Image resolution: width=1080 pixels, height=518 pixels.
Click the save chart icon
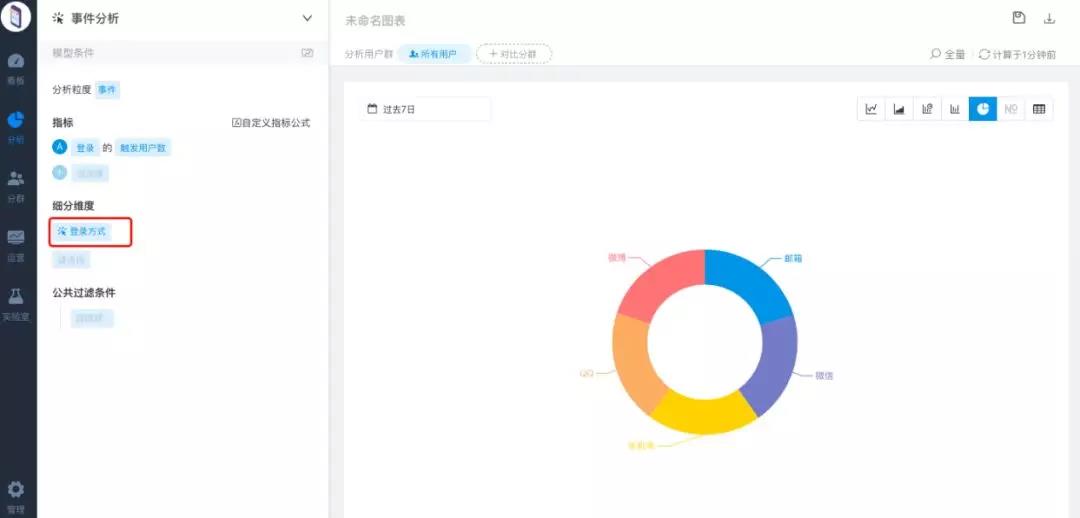tap(1019, 18)
